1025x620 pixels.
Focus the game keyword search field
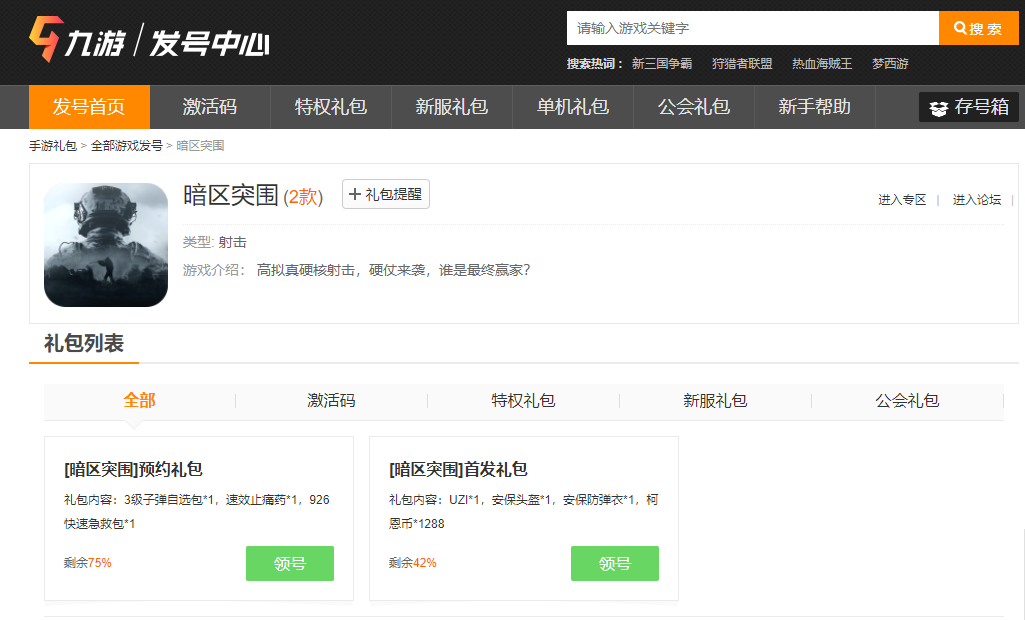click(x=752, y=28)
